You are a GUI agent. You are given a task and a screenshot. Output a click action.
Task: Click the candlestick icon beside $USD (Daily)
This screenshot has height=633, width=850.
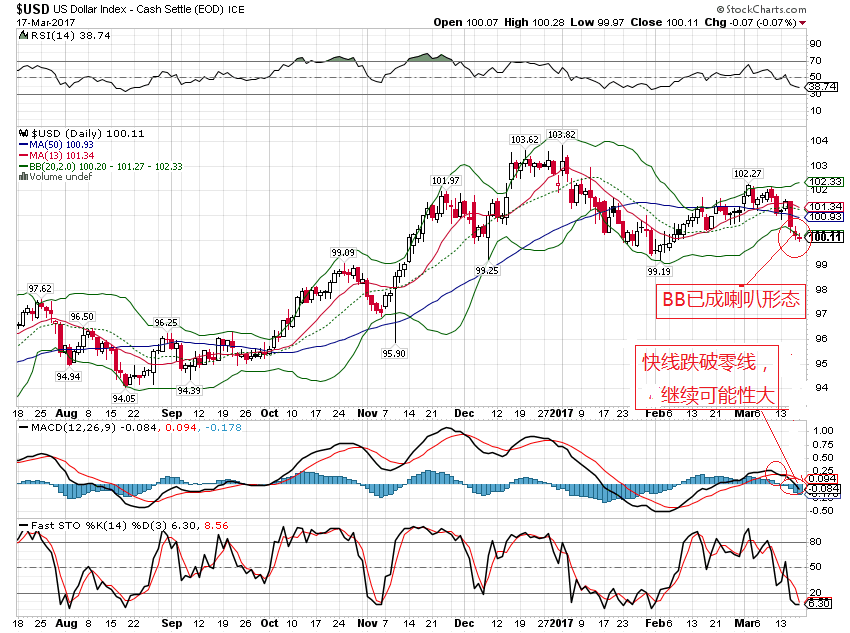click(x=23, y=133)
